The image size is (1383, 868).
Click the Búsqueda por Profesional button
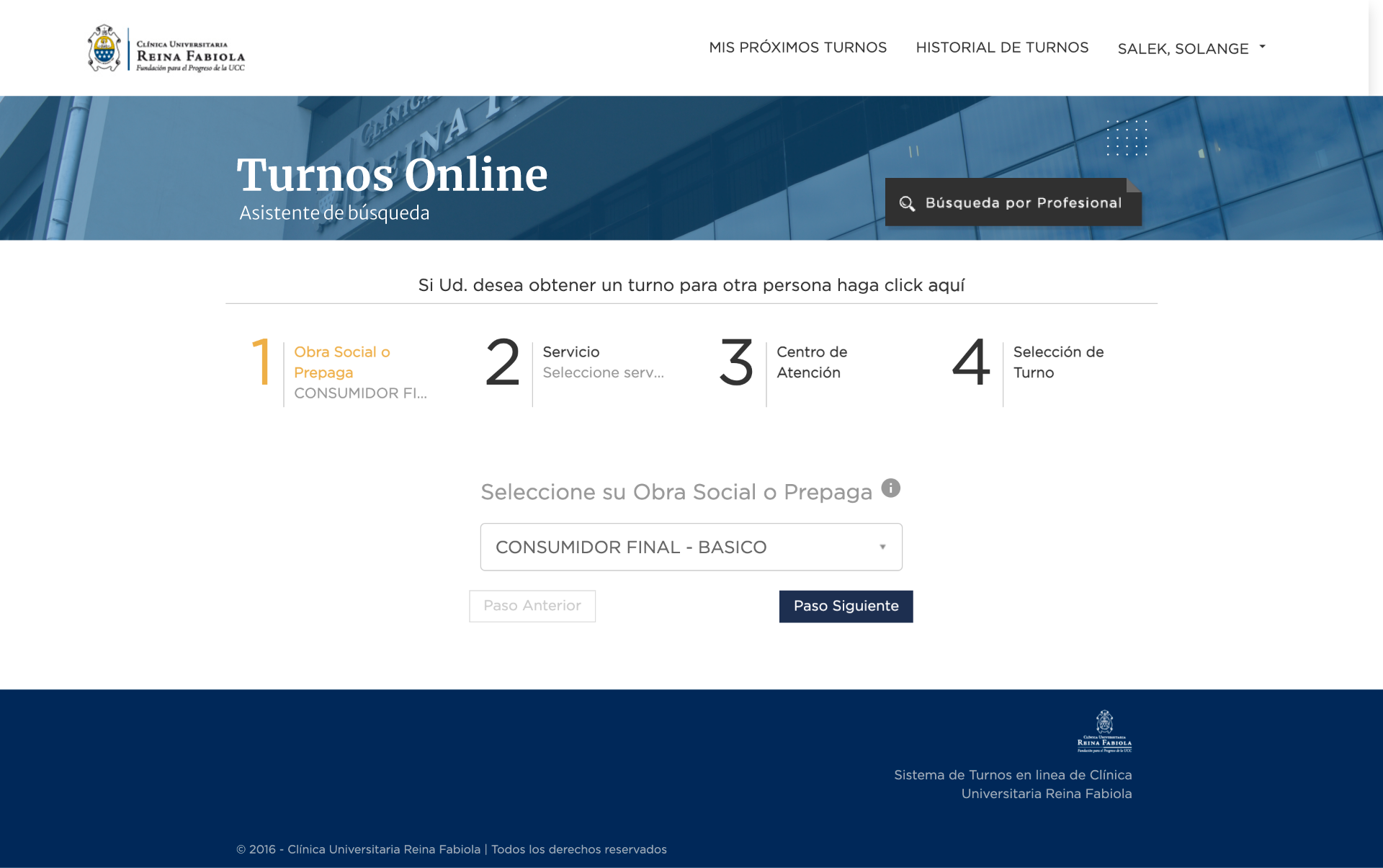1013,202
